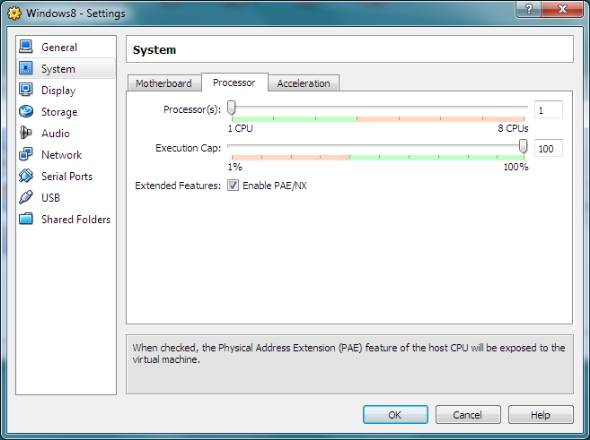Click the "Processor(s):" label
Viewport: 590px width, 440px height.
point(192,110)
